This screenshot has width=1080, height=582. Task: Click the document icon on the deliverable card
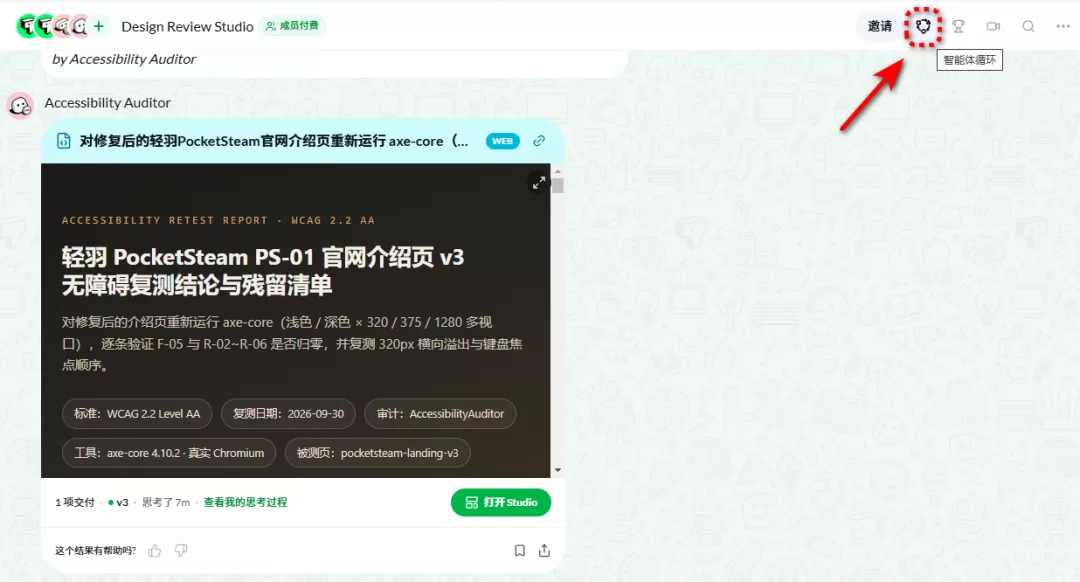tap(63, 141)
